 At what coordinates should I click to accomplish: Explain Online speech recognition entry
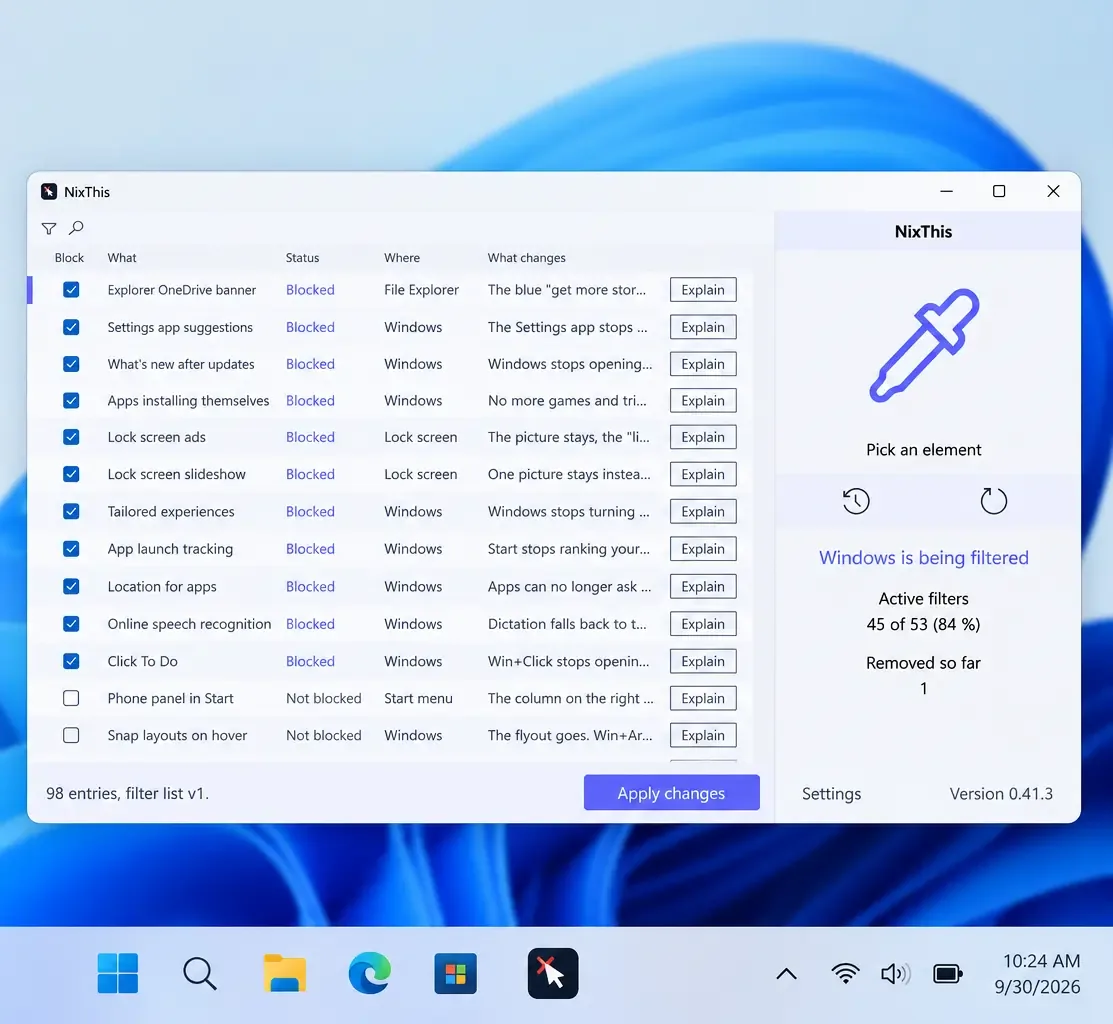tap(703, 624)
